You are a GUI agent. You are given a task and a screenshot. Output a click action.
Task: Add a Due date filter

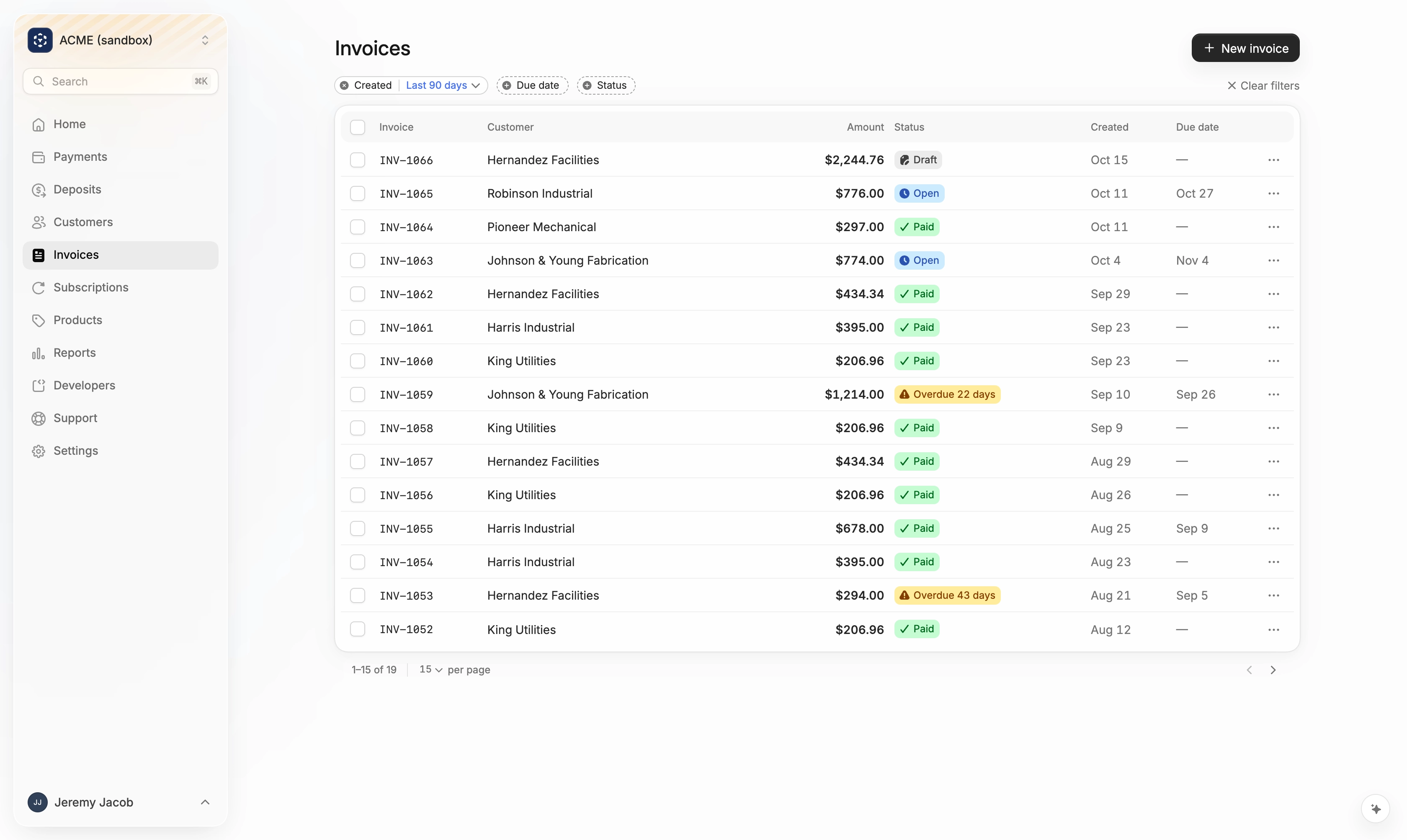[x=532, y=85]
